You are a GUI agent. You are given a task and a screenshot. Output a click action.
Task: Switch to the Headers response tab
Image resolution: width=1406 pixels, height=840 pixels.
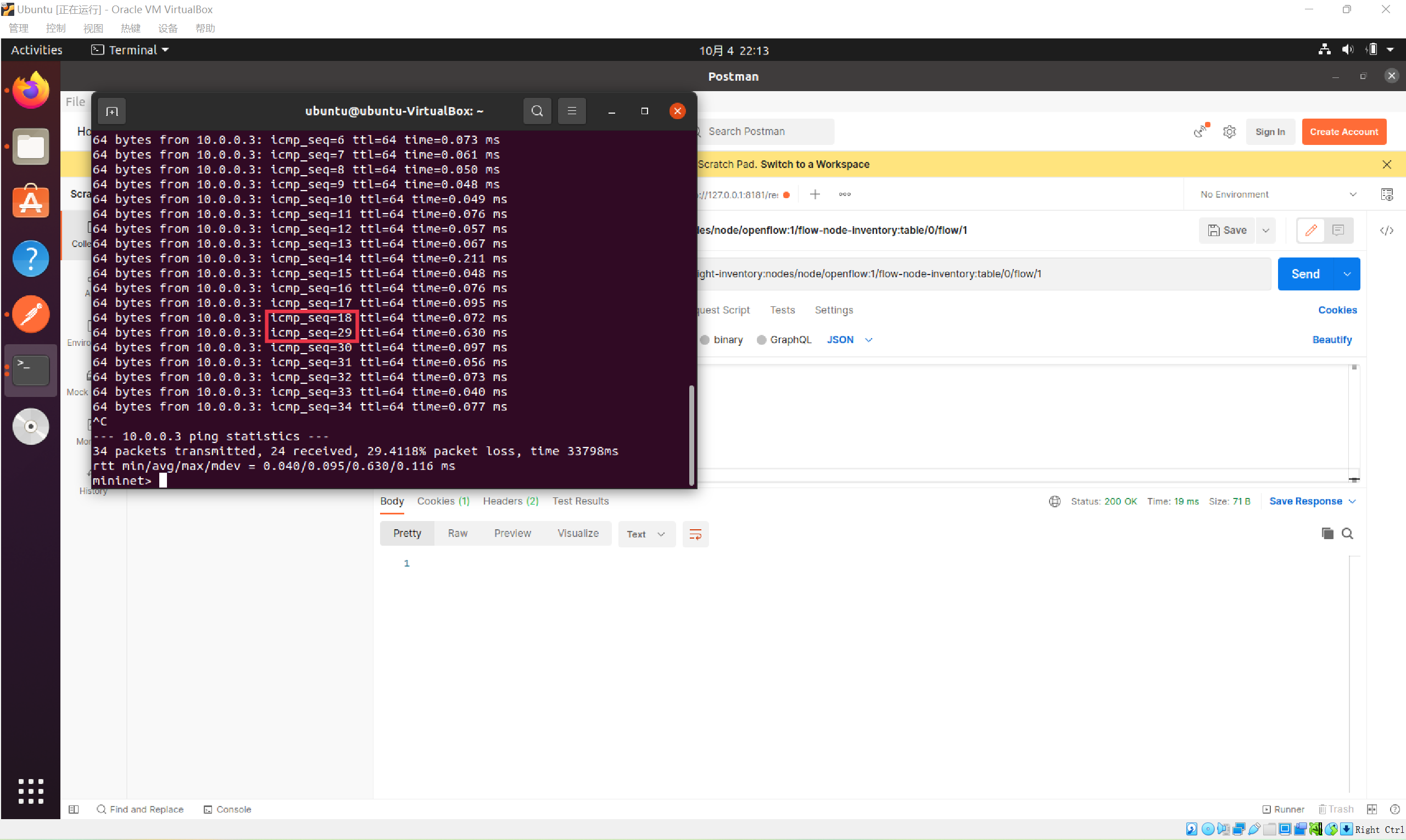pyautogui.click(x=510, y=501)
